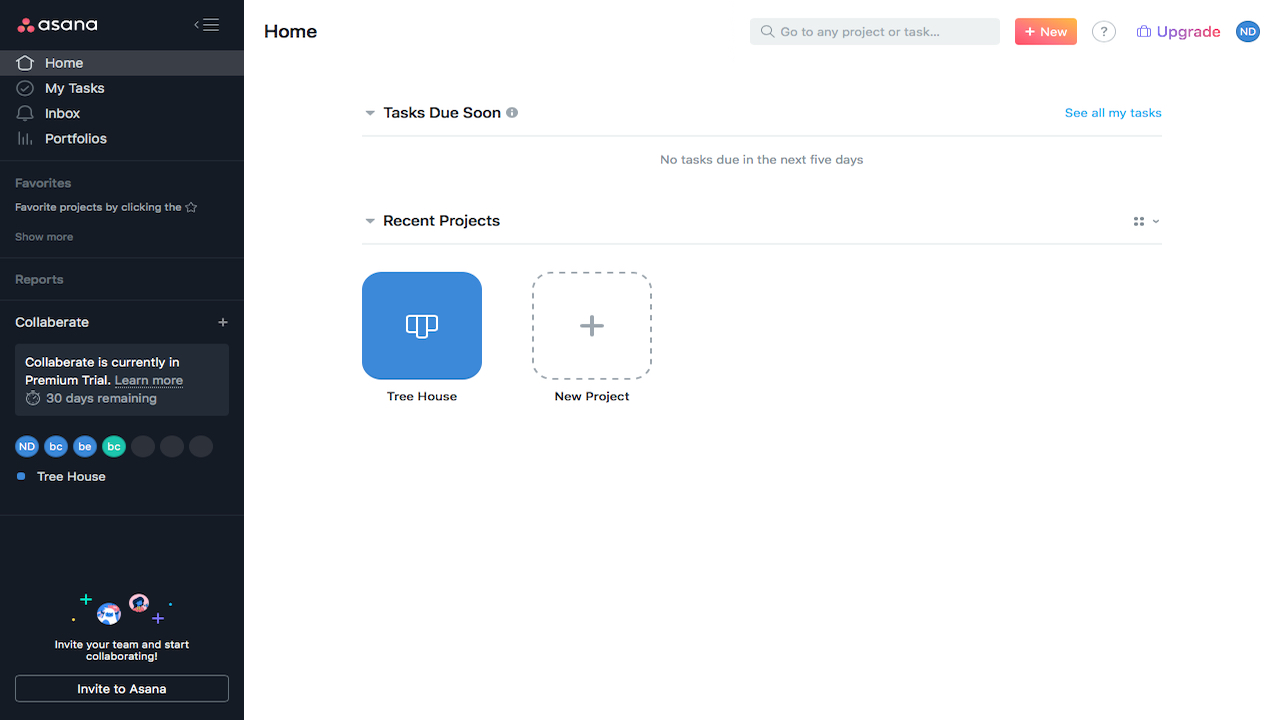This screenshot has height=720, width=1280.
Task: Click the Portfolios bar chart icon
Action: (25, 138)
